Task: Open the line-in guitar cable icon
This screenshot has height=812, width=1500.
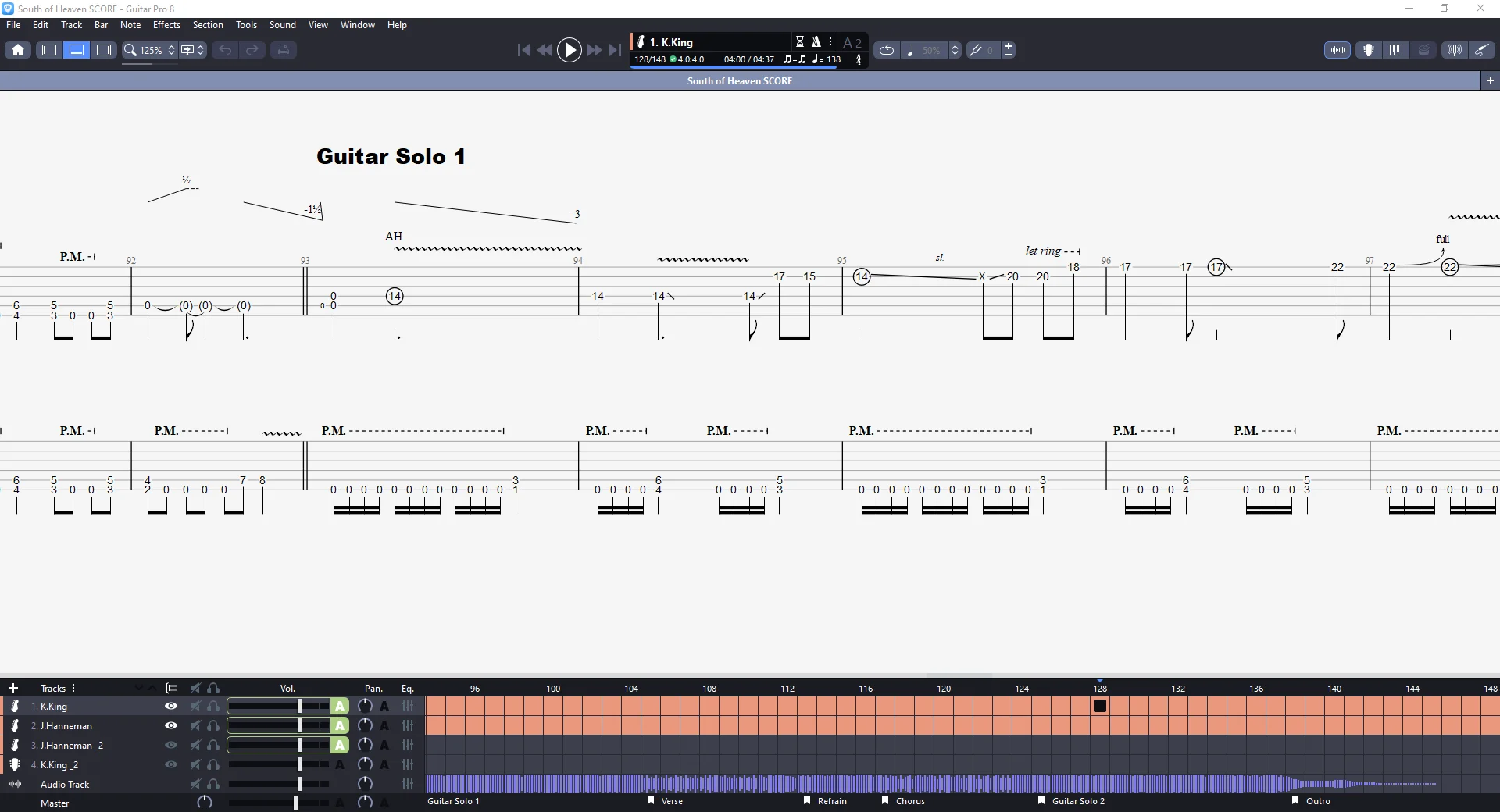Action: pyautogui.click(x=1481, y=50)
